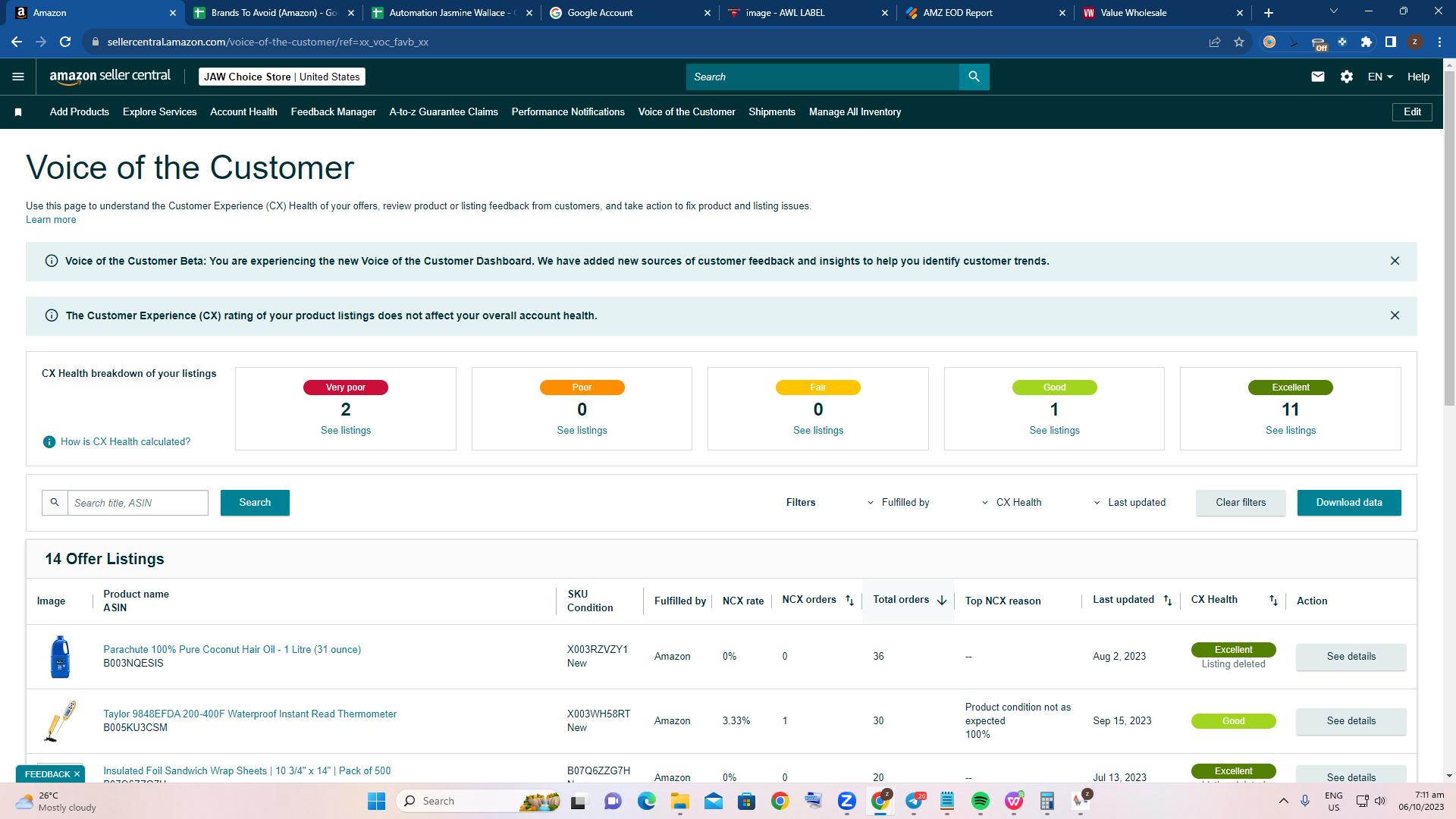The height and width of the screenshot is (819, 1456).
Task: Open Microsoft Edge from the taskbar
Action: 647,801
